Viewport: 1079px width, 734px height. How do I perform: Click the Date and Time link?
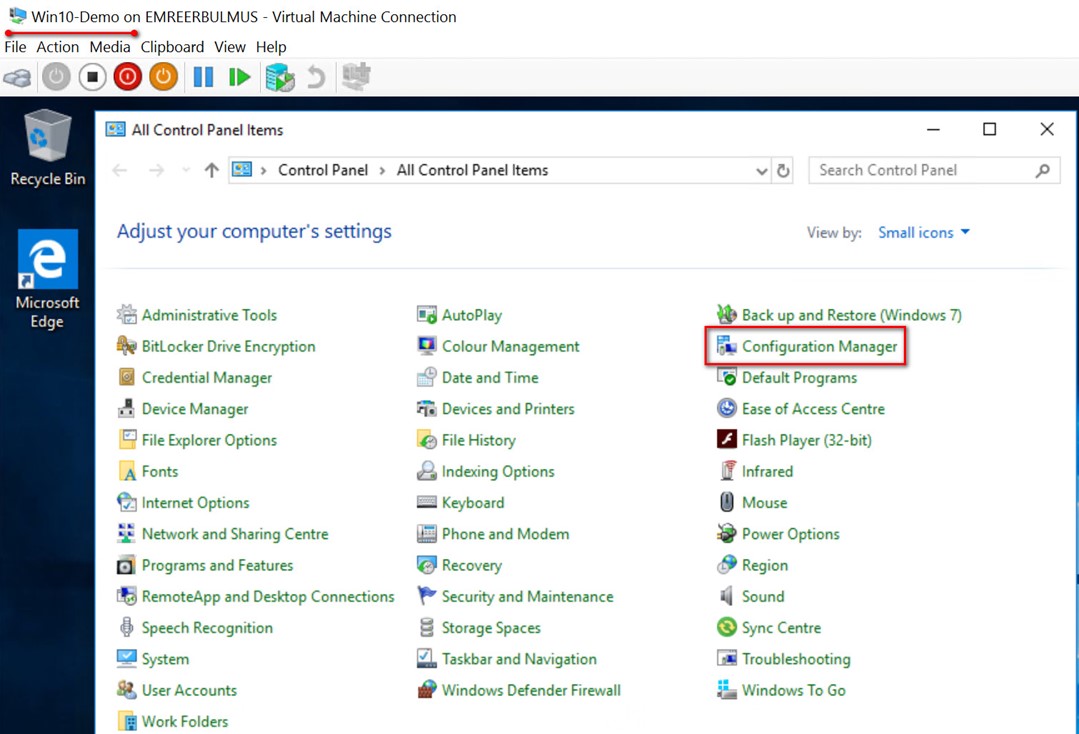coord(490,378)
